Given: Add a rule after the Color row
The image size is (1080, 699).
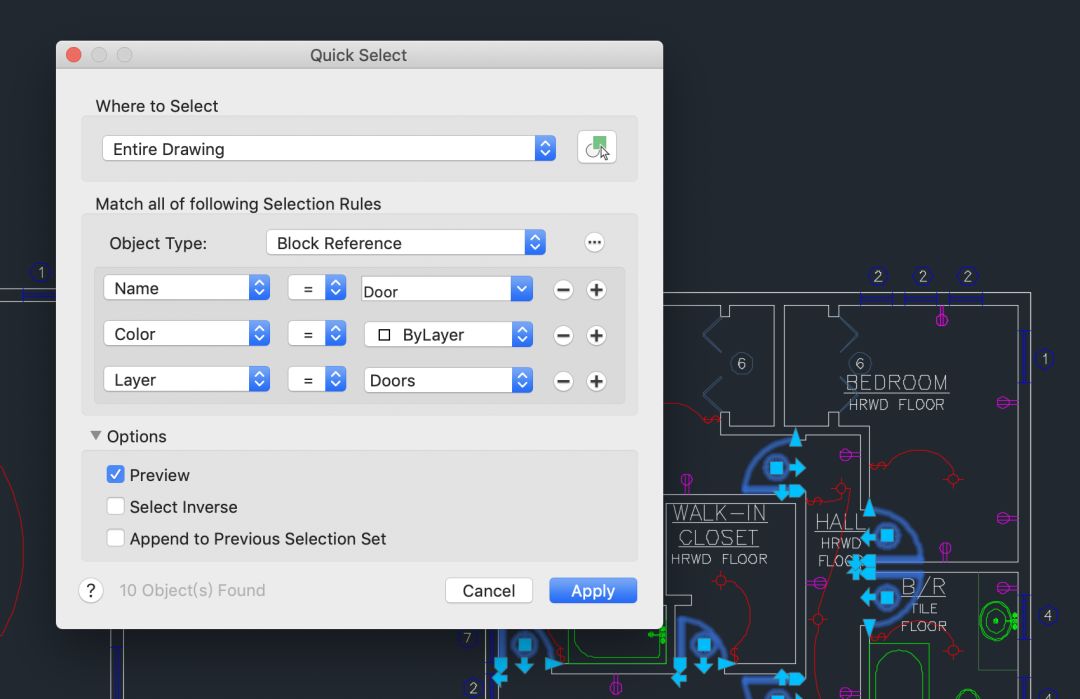Looking at the screenshot, I should point(596,335).
